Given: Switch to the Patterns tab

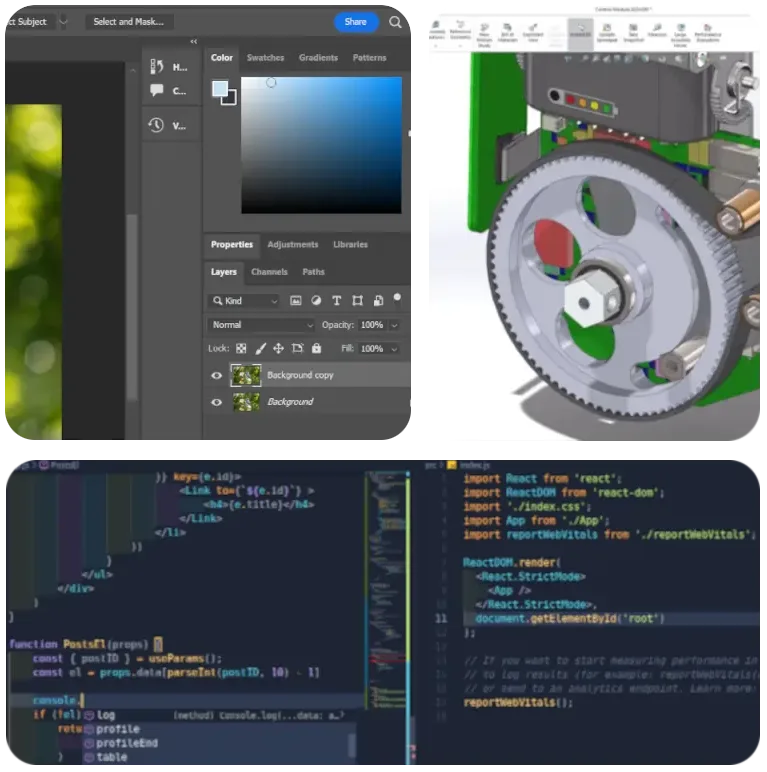Looking at the screenshot, I should click(x=369, y=58).
